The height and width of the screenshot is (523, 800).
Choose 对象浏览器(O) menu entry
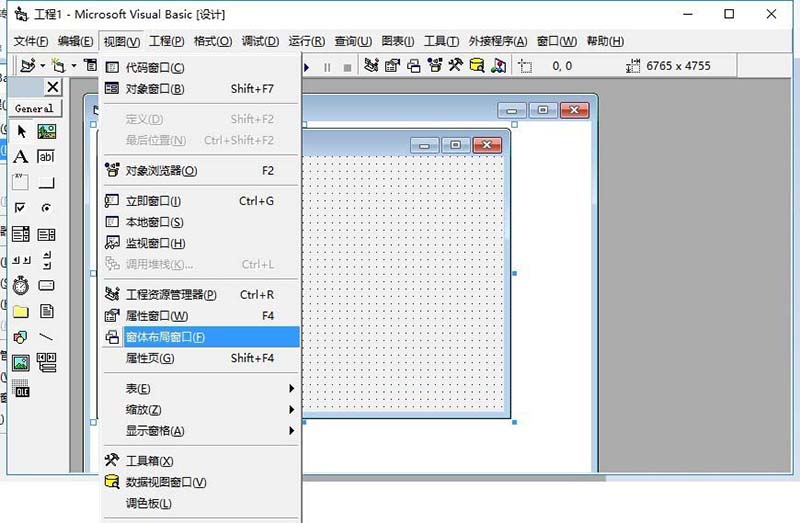pos(202,170)
